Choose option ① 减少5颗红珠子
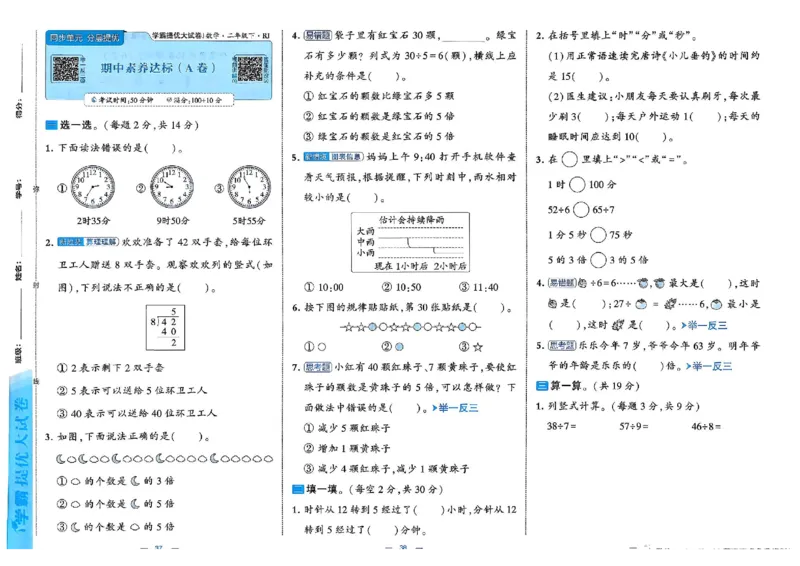 [x=347, y=428]
